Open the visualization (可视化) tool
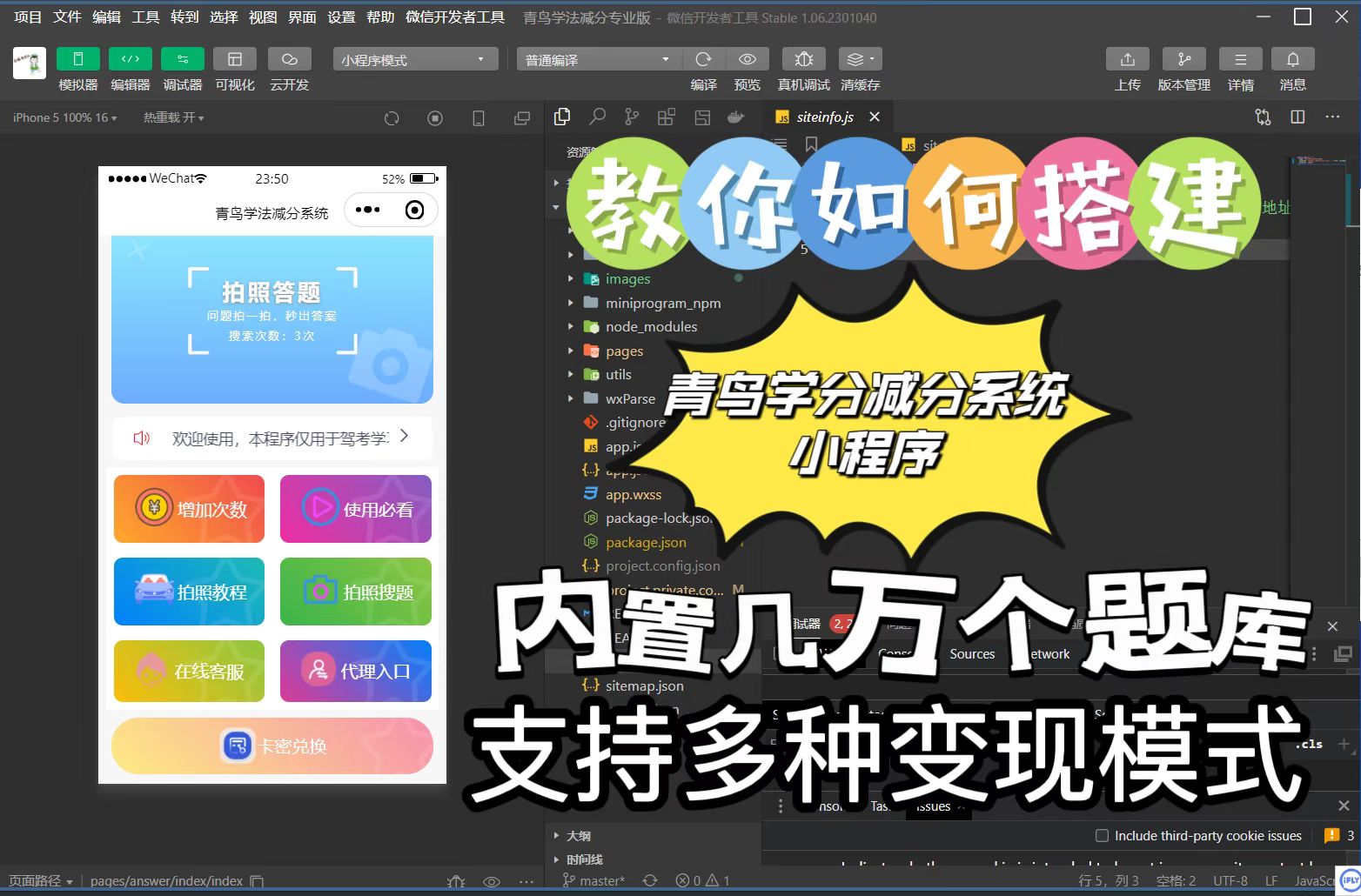The height and width of the screenshot is (896, 1361). pyautogui.click(x=235, y=59)
